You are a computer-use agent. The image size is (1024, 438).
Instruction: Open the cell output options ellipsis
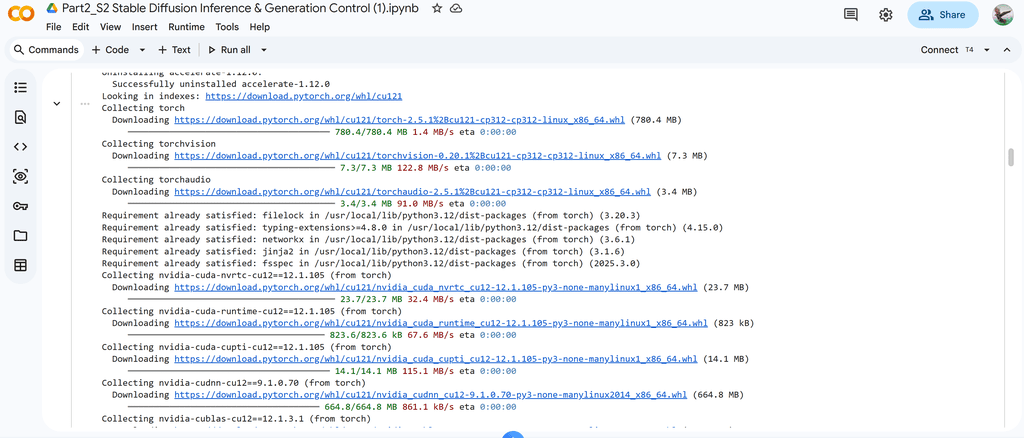(85, 103)
